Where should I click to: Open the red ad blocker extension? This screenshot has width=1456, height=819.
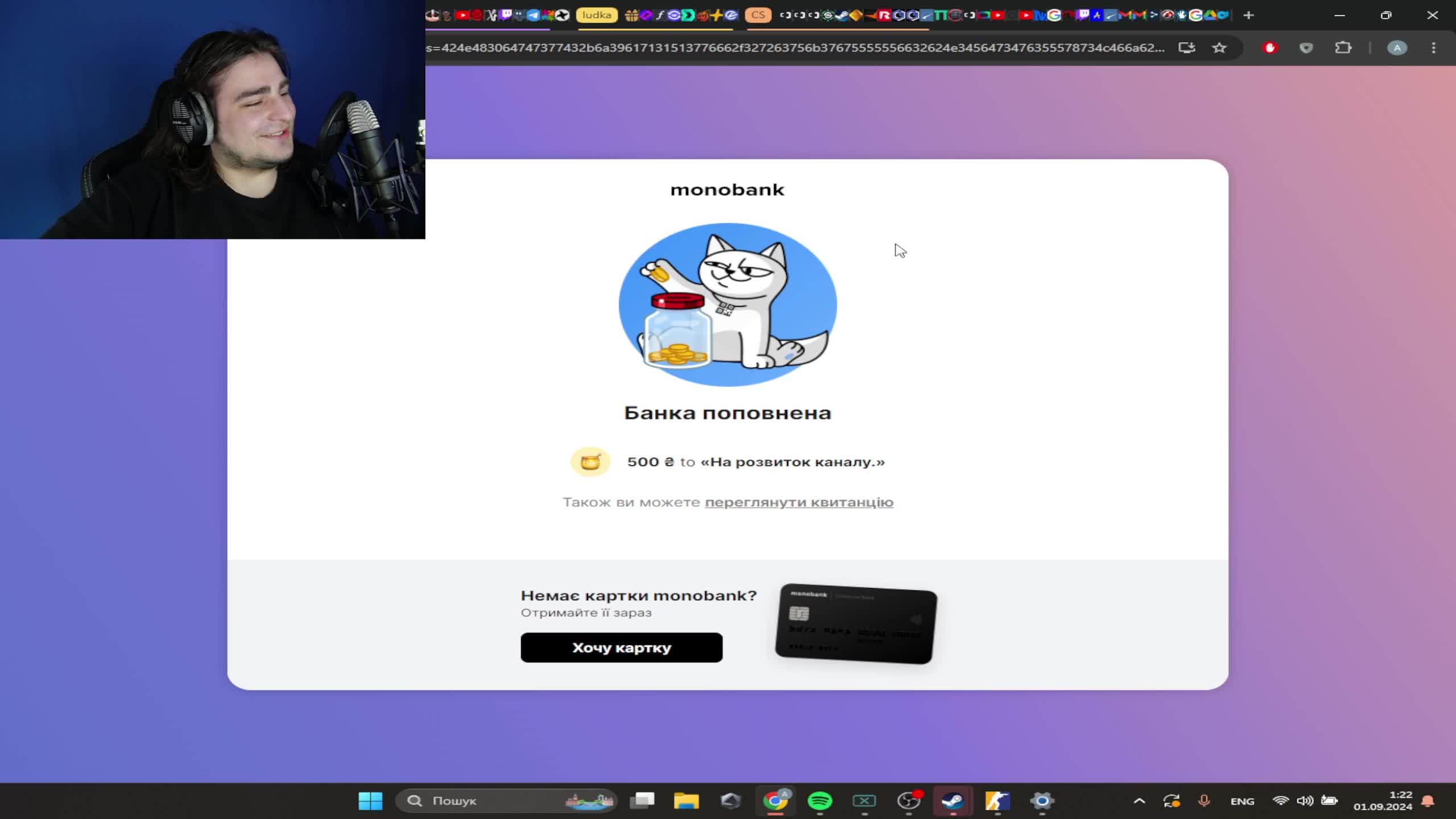[x=1269, y=48]
